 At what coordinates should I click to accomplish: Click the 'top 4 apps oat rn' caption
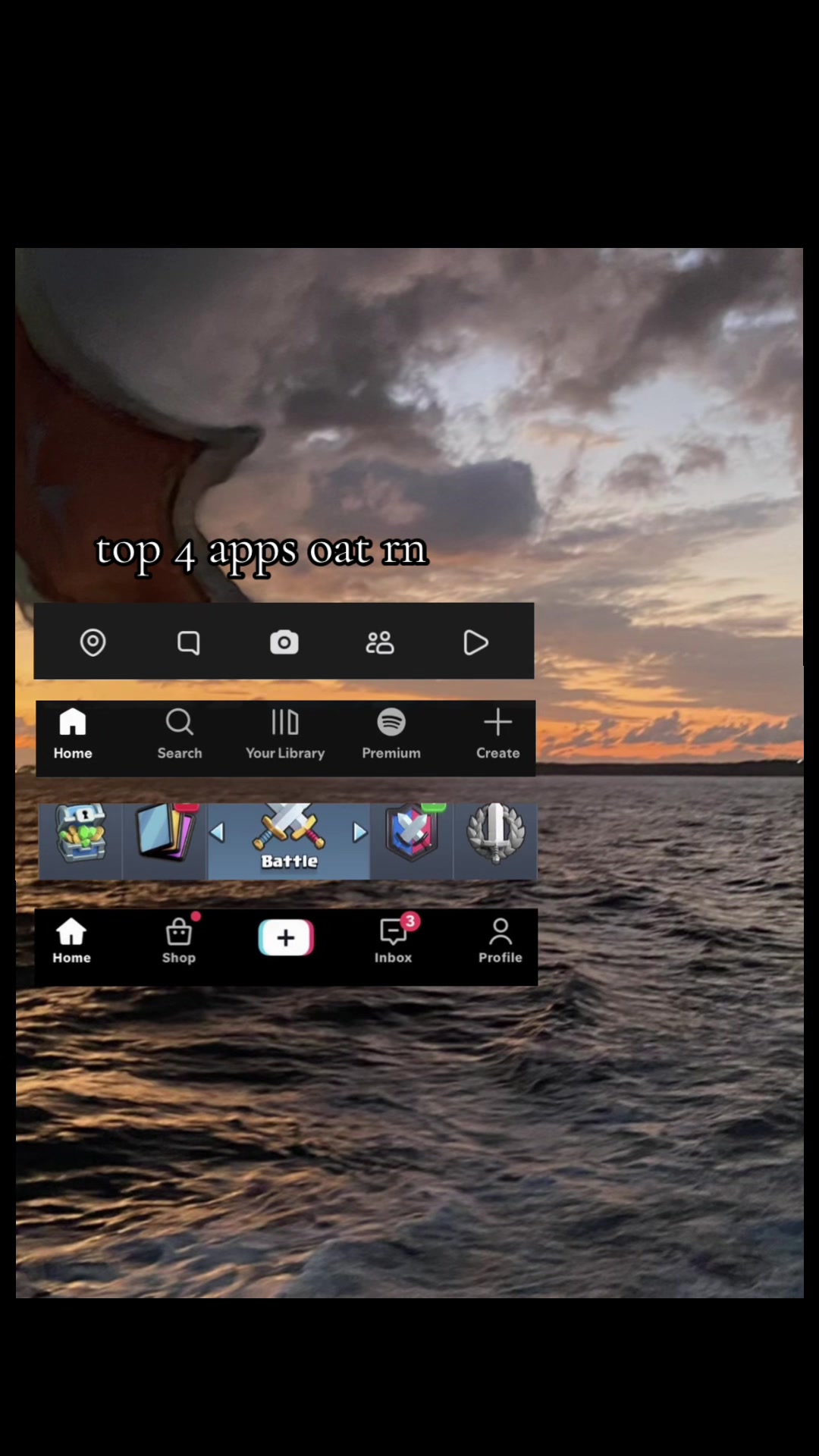(x=262, y=553)
